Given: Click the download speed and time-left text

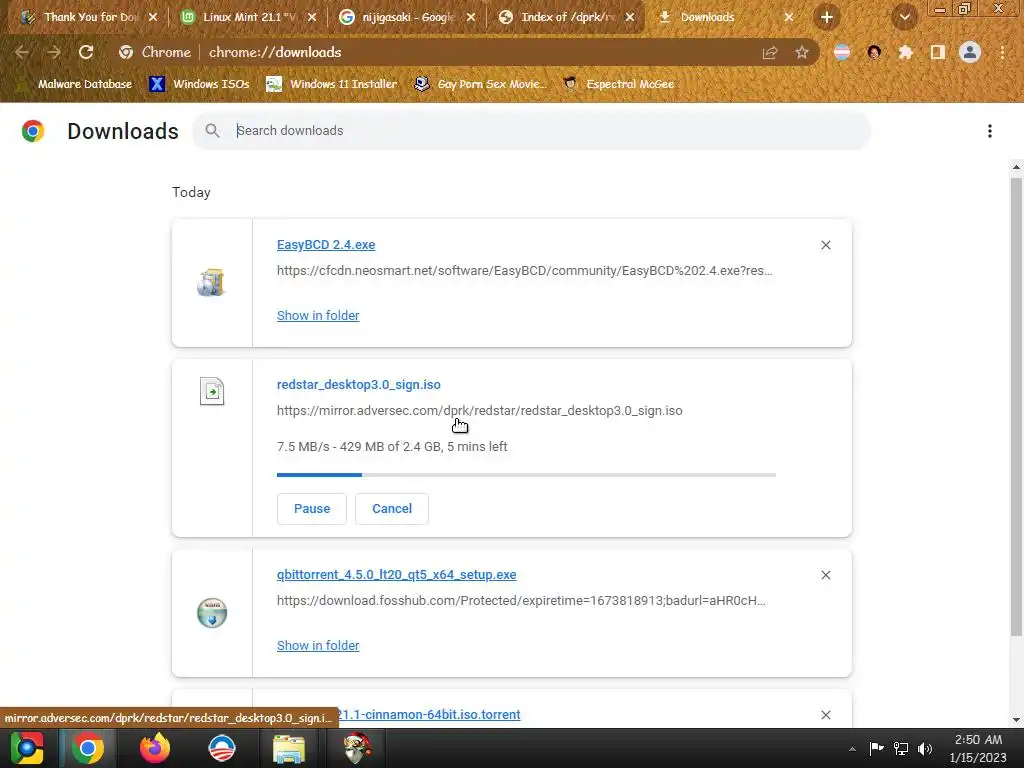Looking at the screenshot, I should 392,447.
